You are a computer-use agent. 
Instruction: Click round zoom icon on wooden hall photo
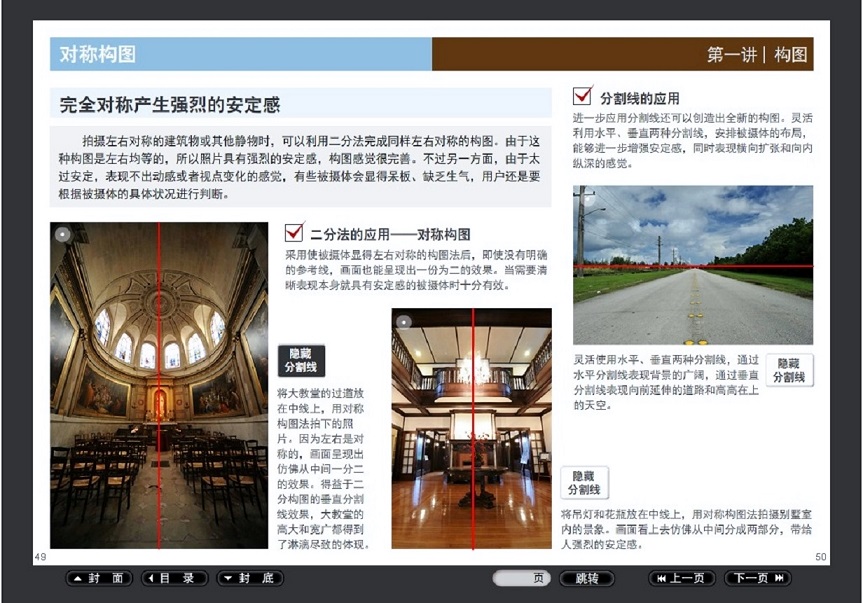point(404,322)
